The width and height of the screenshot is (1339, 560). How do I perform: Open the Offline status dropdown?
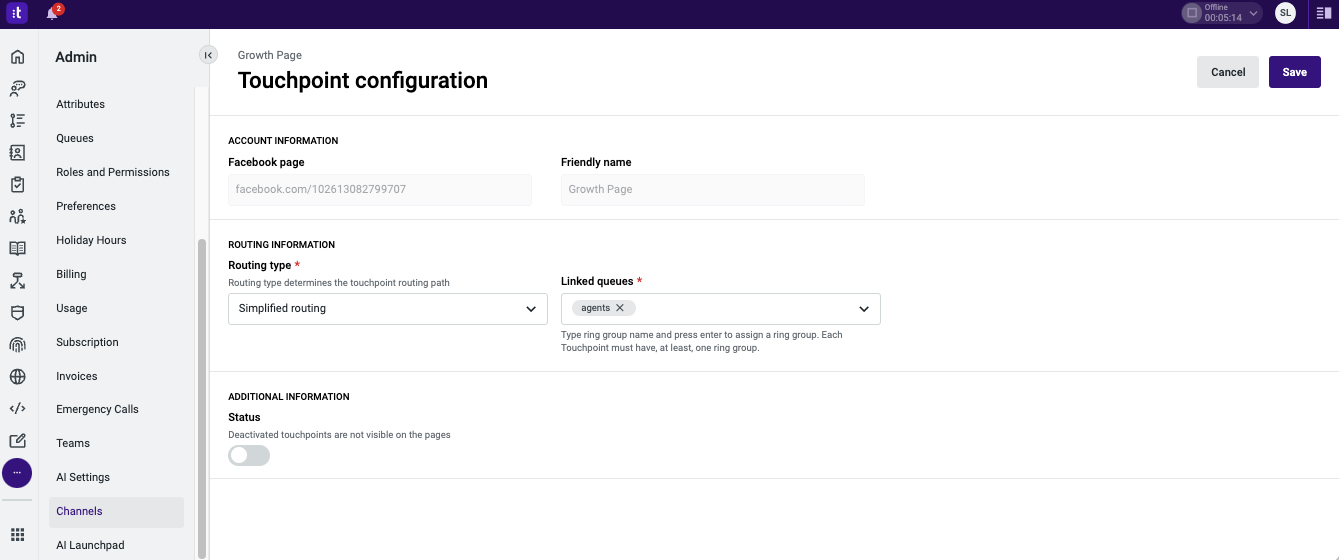tap(1221, 13)
